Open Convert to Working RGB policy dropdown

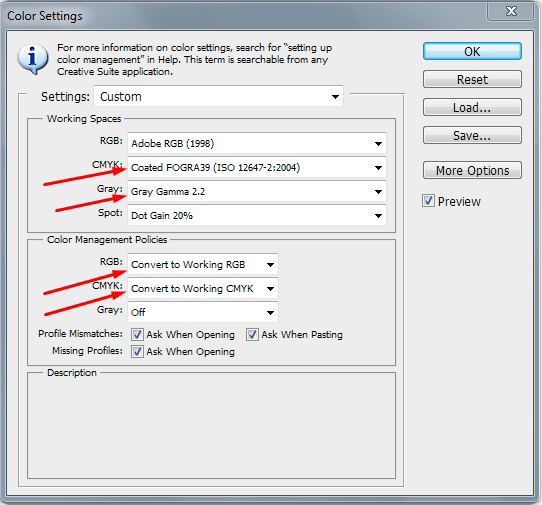coord(203,265)
